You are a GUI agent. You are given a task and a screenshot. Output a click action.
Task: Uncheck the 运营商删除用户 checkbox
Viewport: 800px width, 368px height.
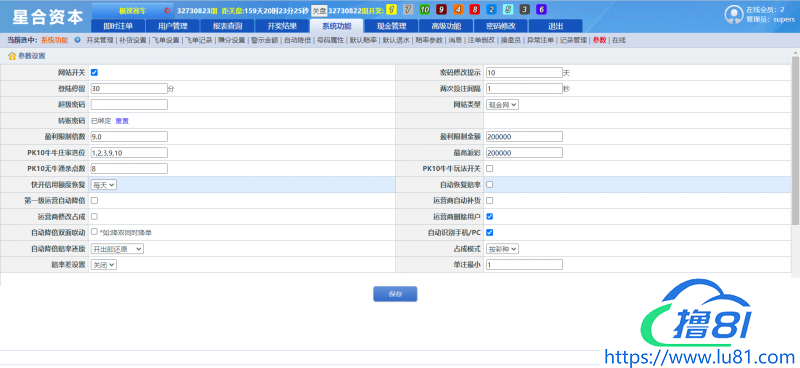coord(489,216)
